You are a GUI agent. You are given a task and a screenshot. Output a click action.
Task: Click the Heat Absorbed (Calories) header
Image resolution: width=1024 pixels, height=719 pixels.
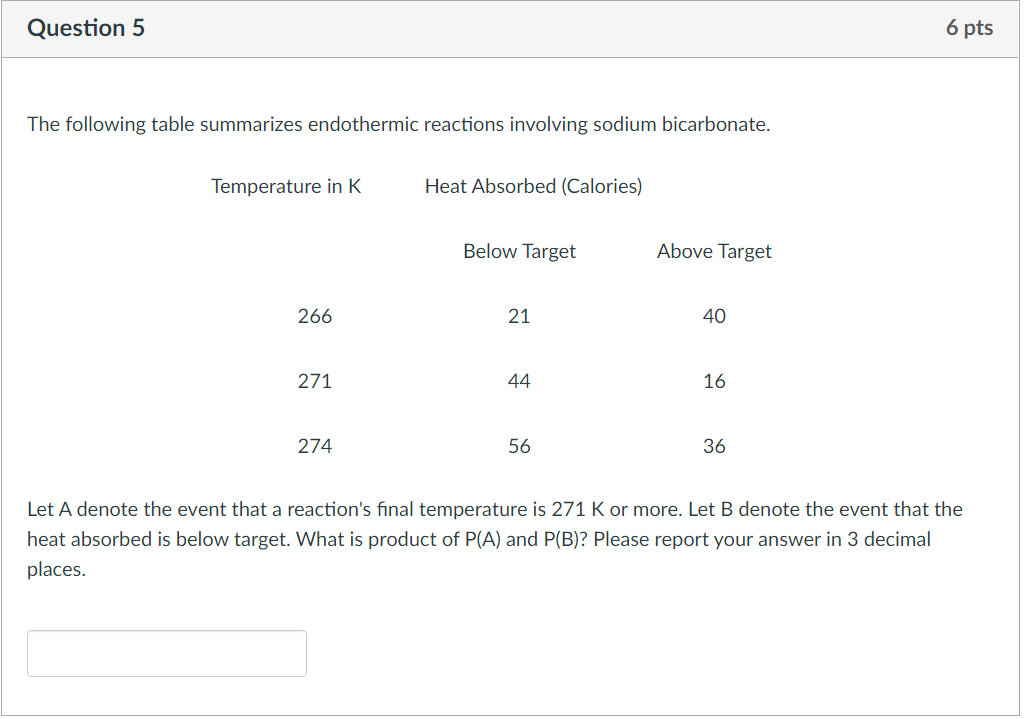(533, 186)
